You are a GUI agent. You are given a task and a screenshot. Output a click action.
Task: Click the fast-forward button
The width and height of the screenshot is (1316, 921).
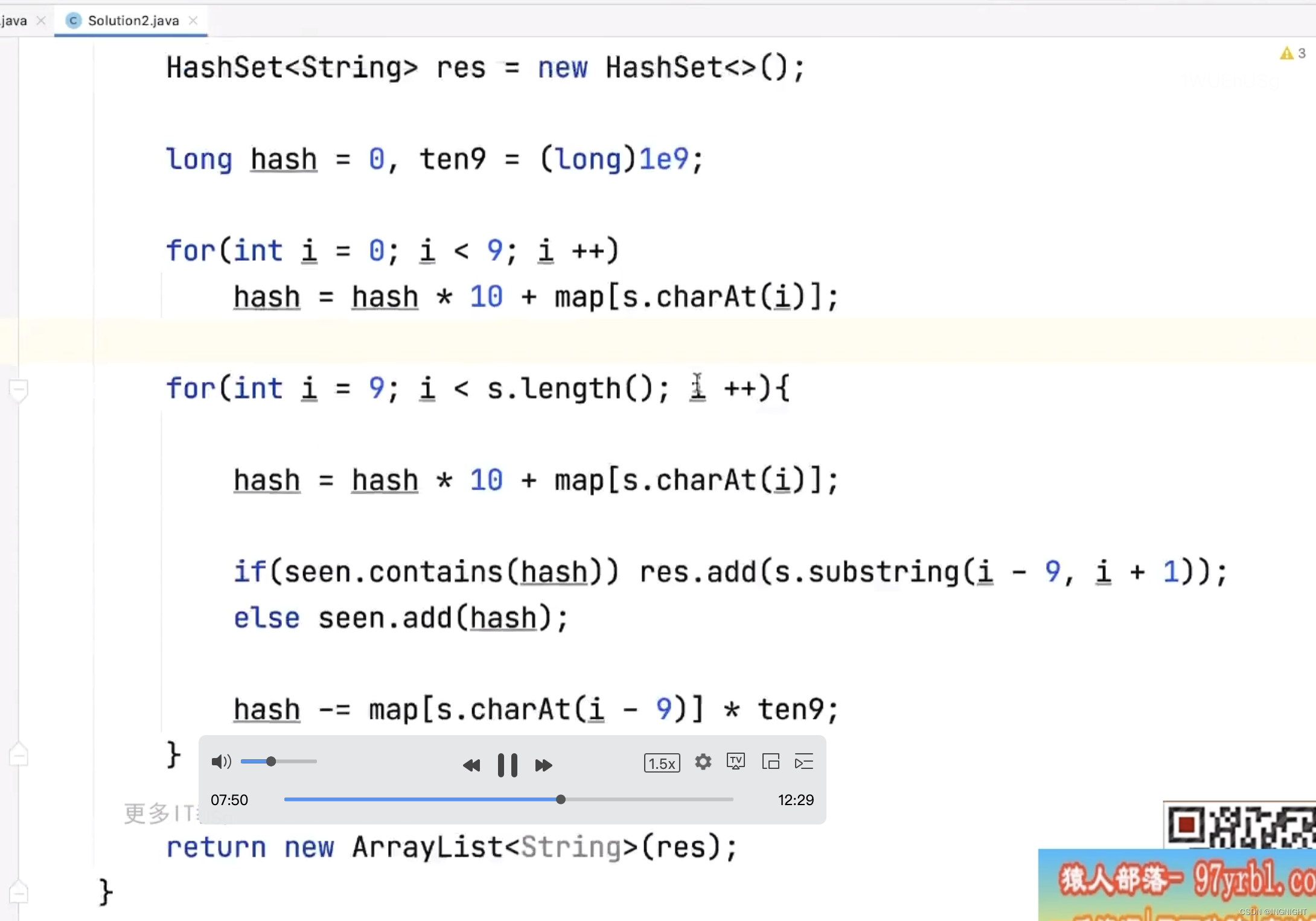543,765
